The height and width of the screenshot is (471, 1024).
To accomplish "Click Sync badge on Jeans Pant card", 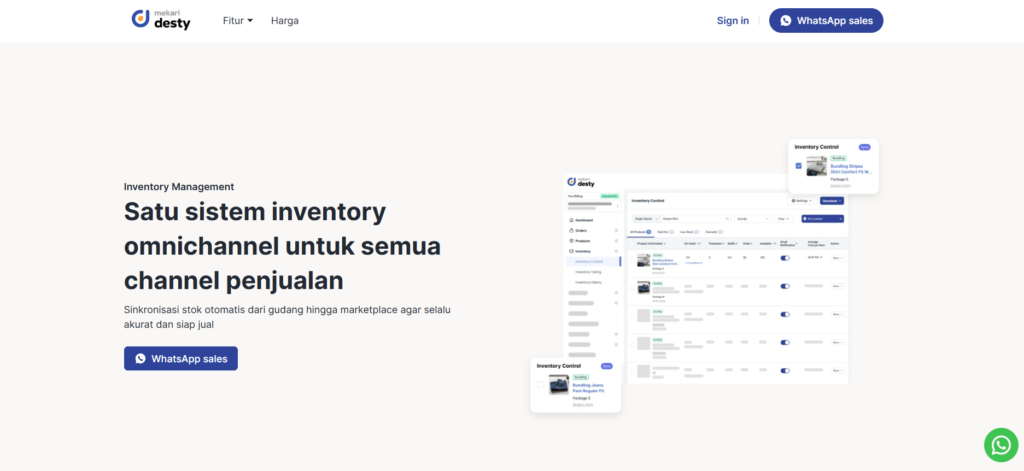I will tap(607, 366).
